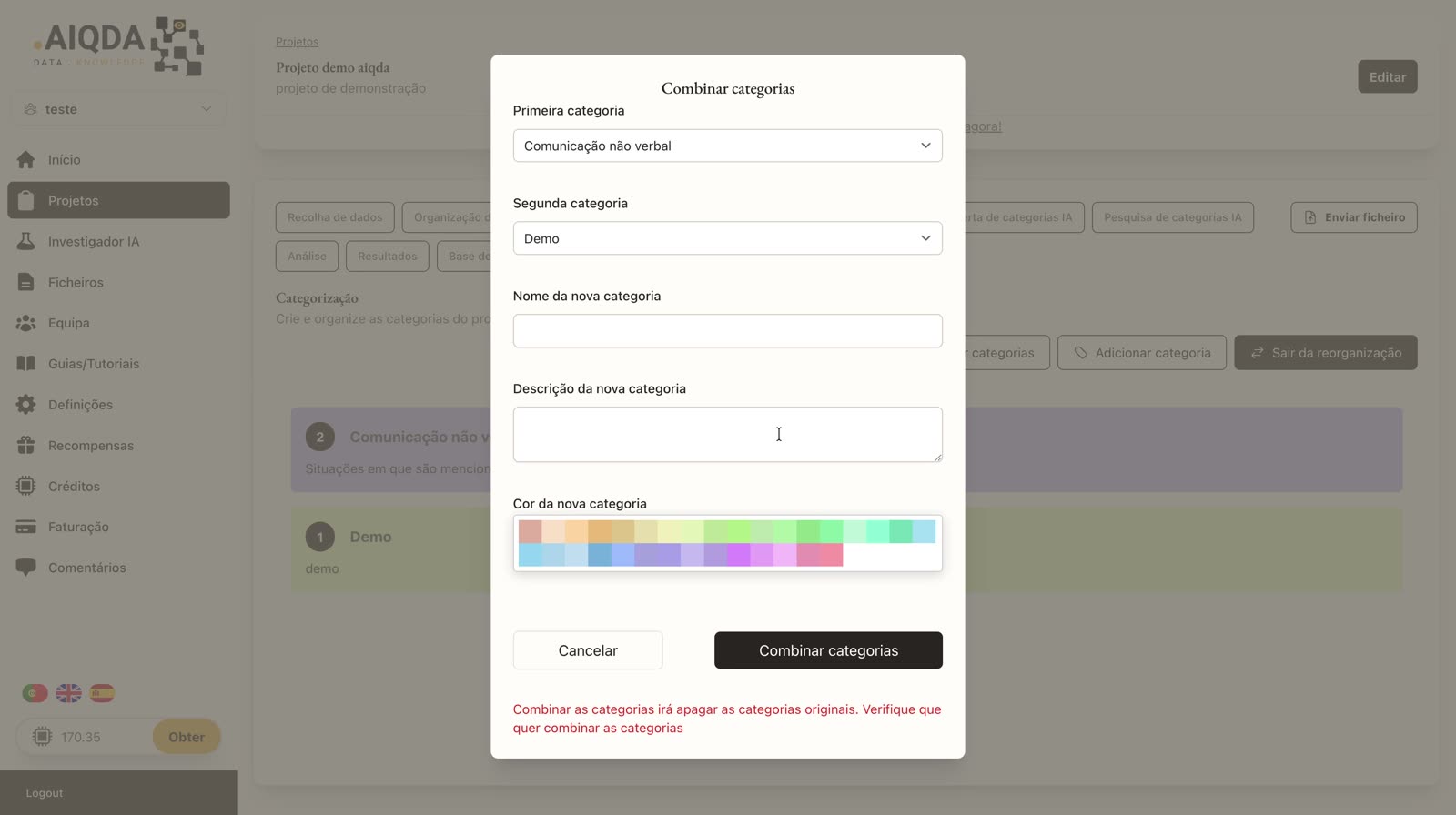Click the Editar button

pyautogui.click(x=1387, y=77)
